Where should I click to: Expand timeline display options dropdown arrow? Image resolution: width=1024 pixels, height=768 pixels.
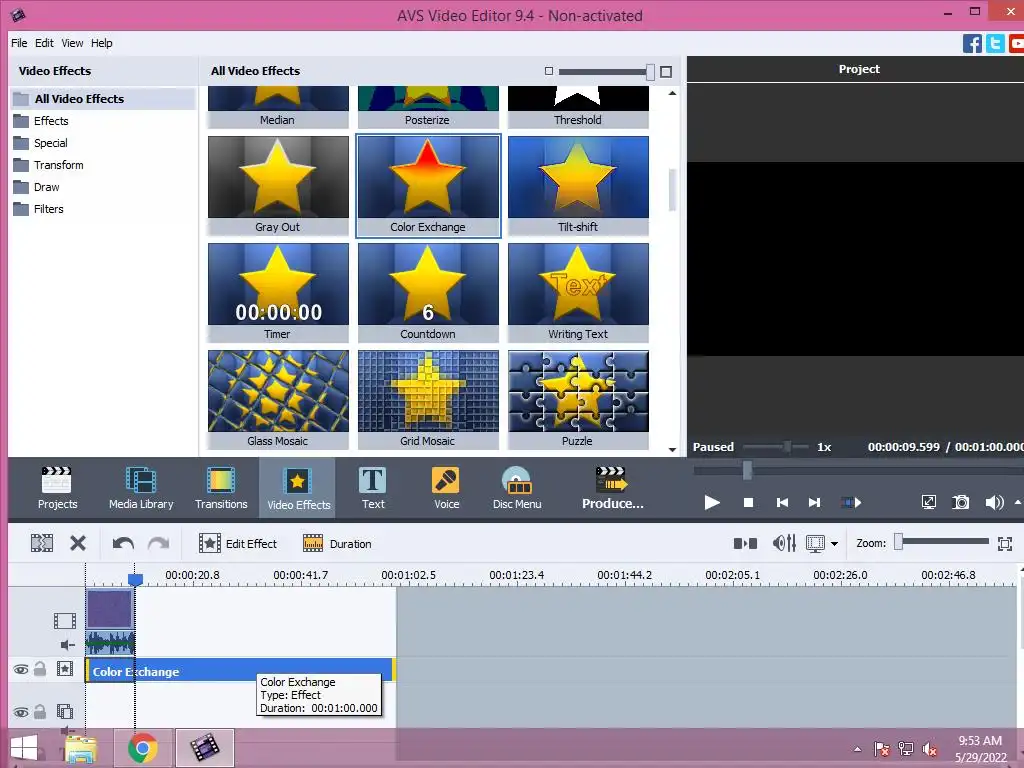click(834, 544)
